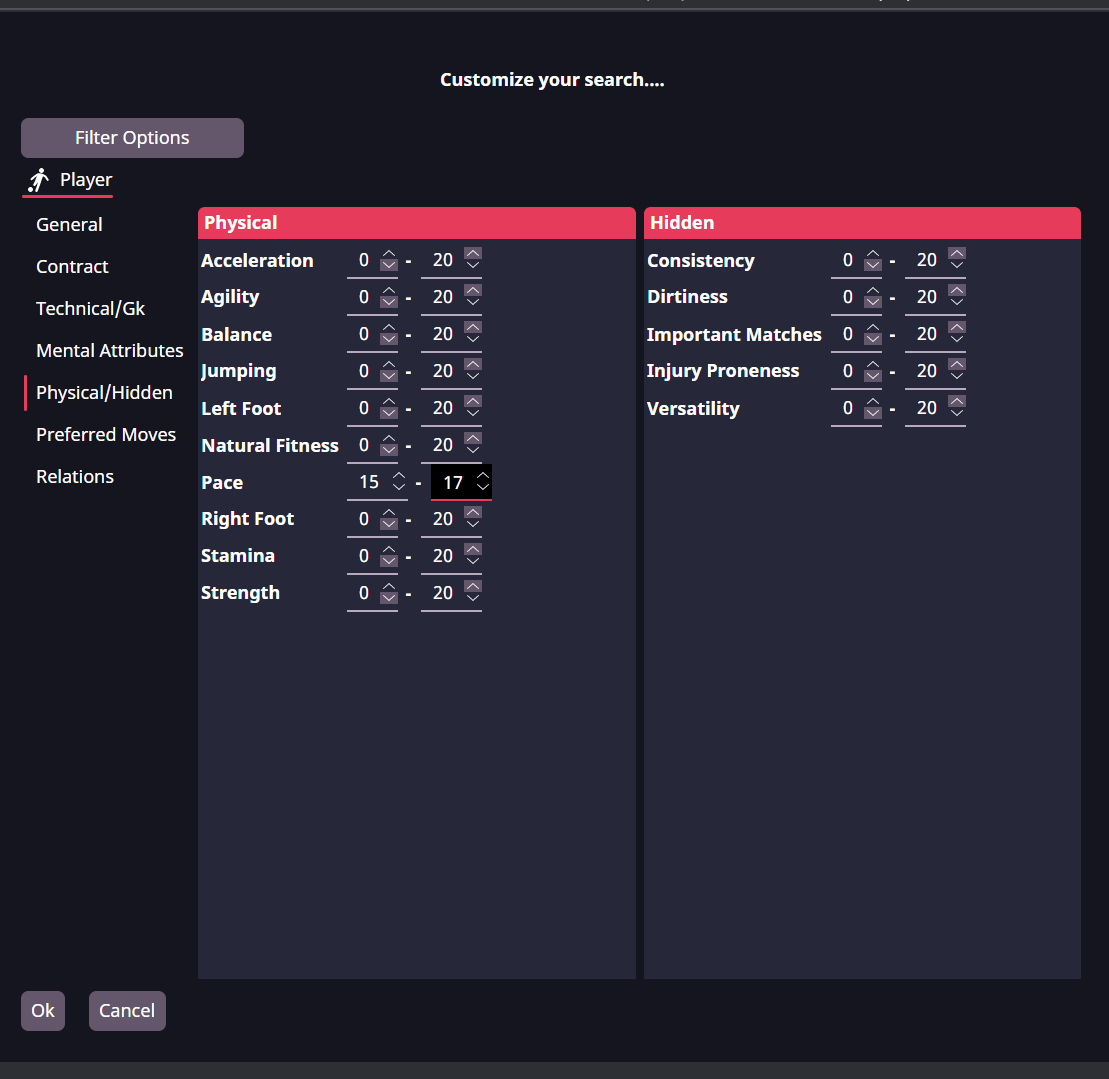Image resolution: width=1109 pixels, height=1079 pixels.
Task: Raise Strength minimum using up arrow
Action: (x=389, y=586)
